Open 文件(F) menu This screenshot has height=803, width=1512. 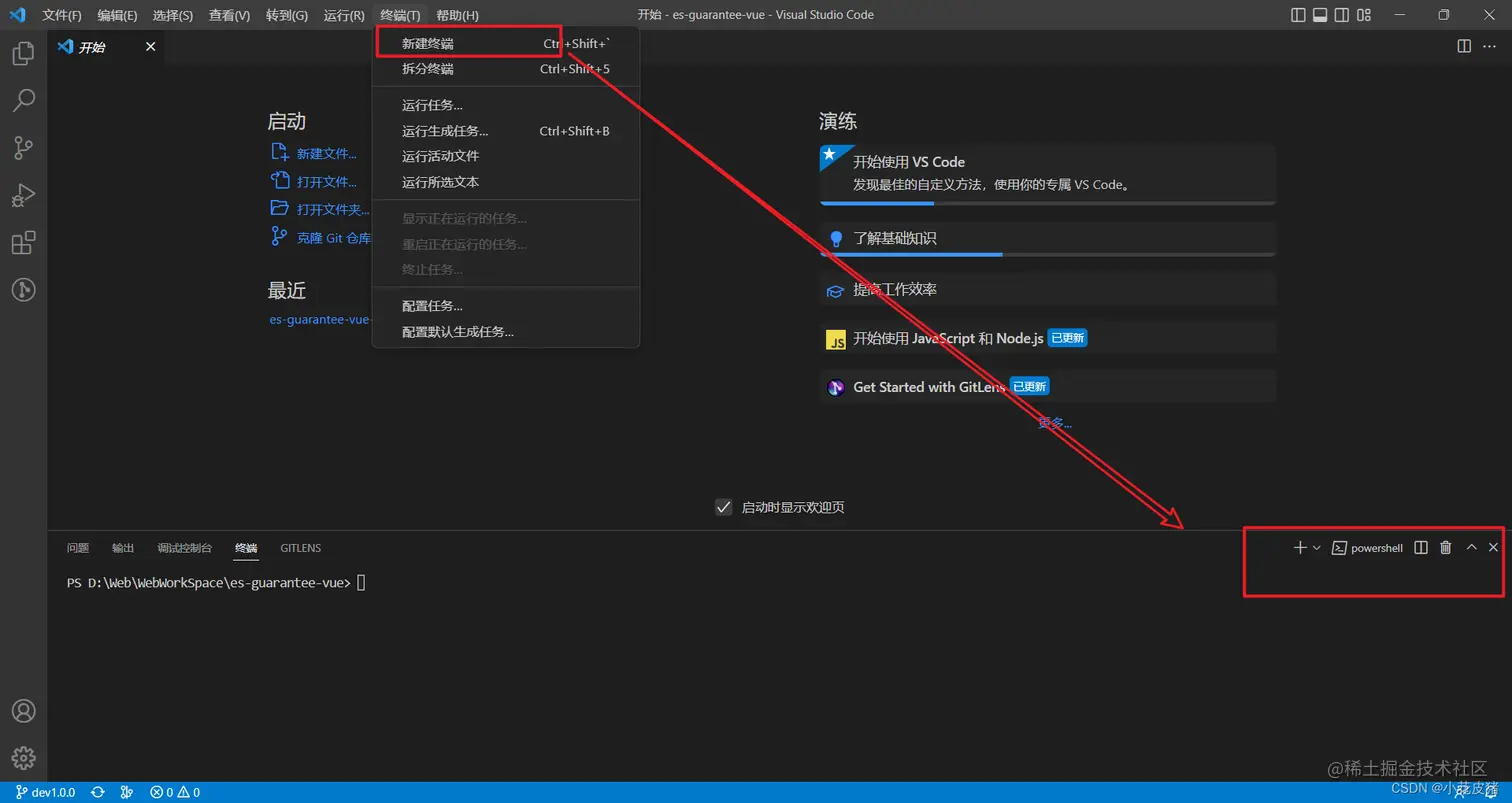(x=62, y=15)
